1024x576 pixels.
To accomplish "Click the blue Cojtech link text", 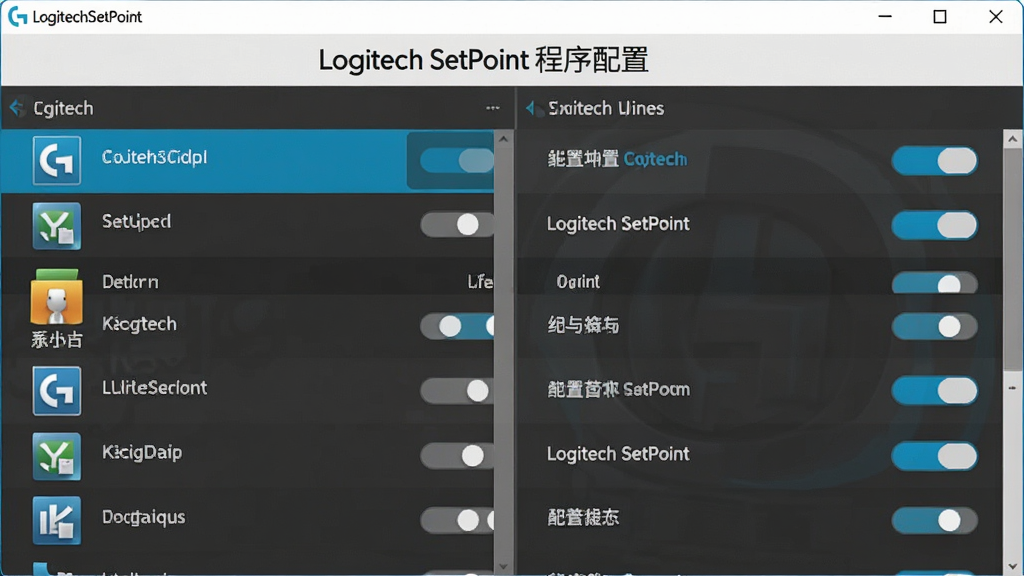I will [x=655, y=159].
